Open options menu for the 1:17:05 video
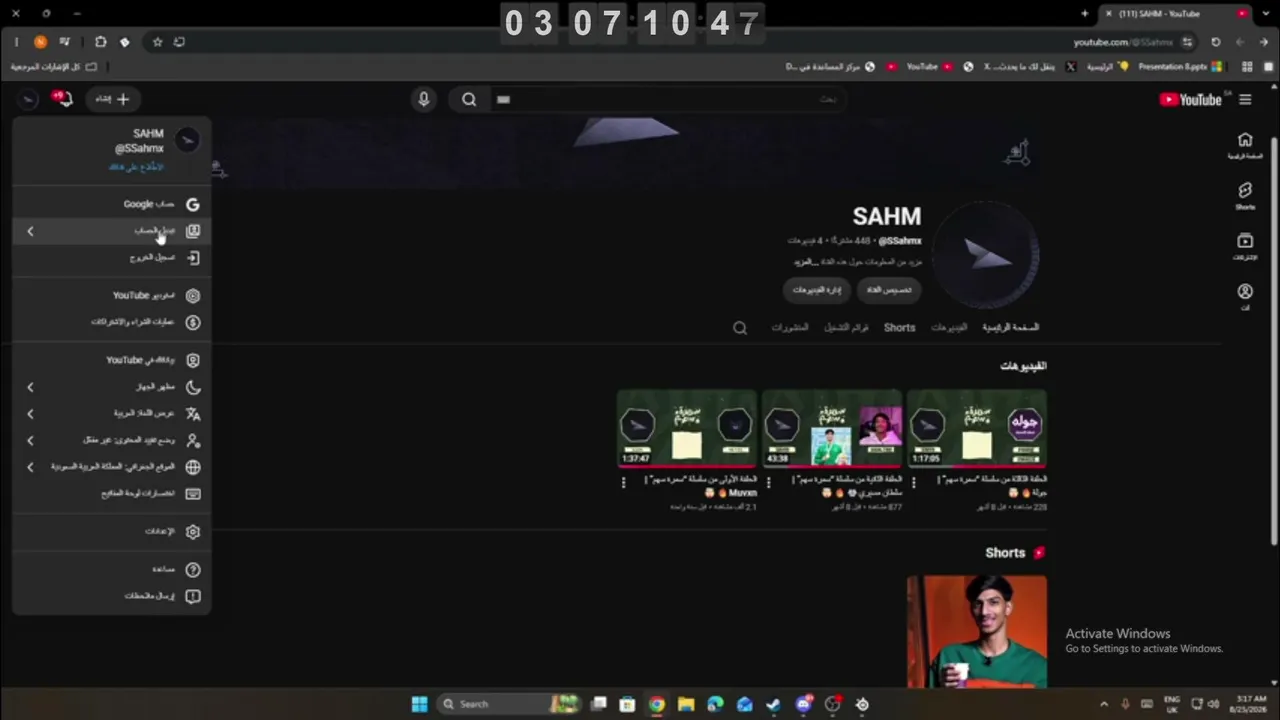 [x=913, y=482]
